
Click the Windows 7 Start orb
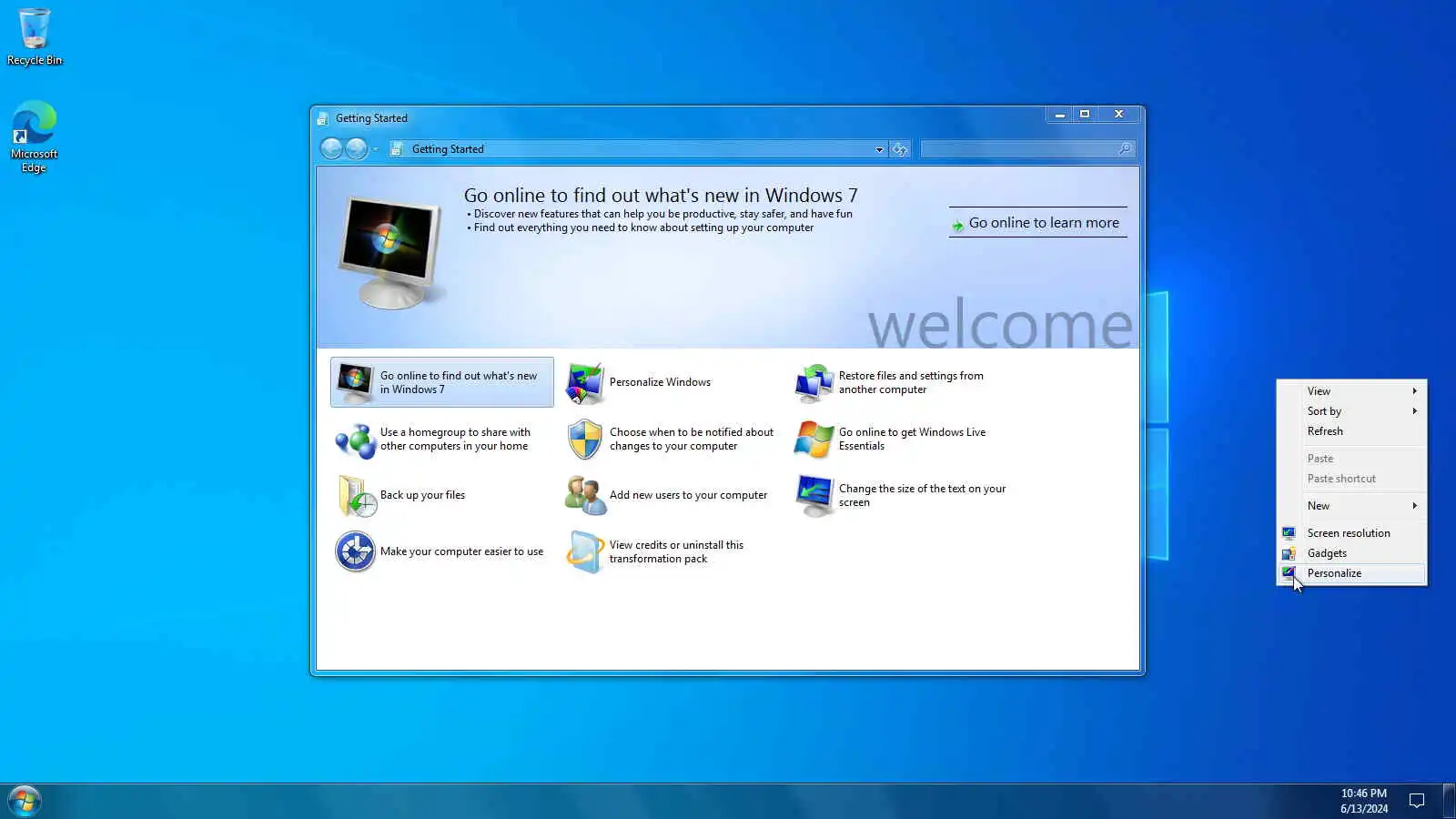coord(25,801)
